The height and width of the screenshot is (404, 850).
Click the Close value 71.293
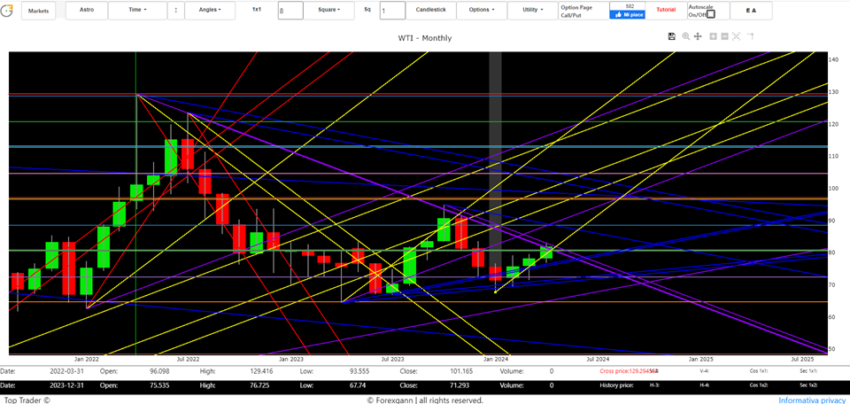pos(458,386)
